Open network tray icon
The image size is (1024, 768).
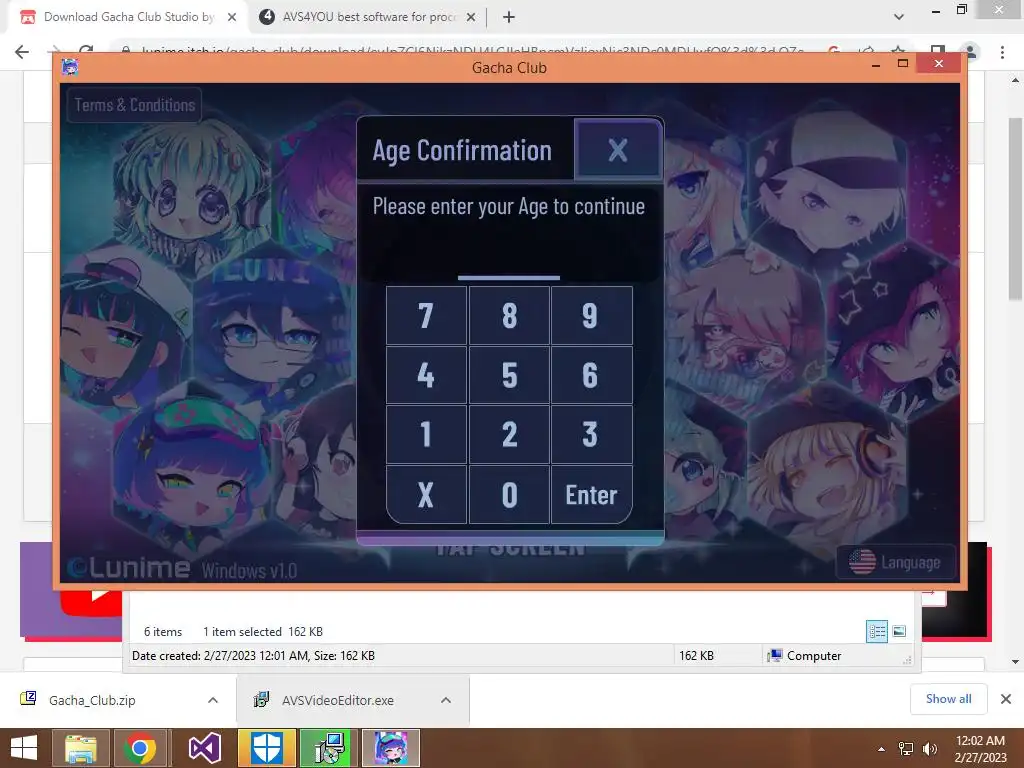point(906,749)
